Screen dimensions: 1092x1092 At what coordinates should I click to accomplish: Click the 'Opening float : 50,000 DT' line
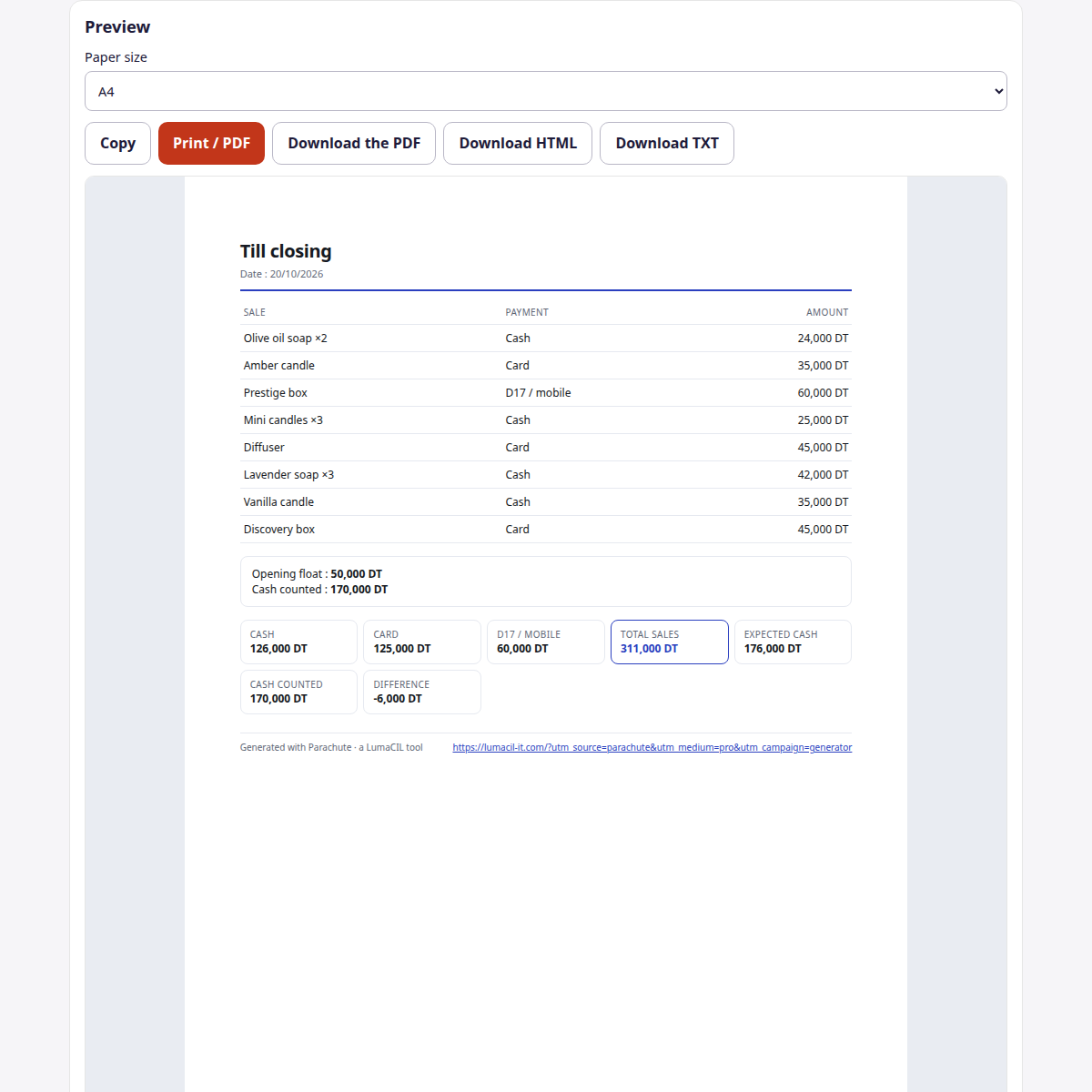click(317, 574)
